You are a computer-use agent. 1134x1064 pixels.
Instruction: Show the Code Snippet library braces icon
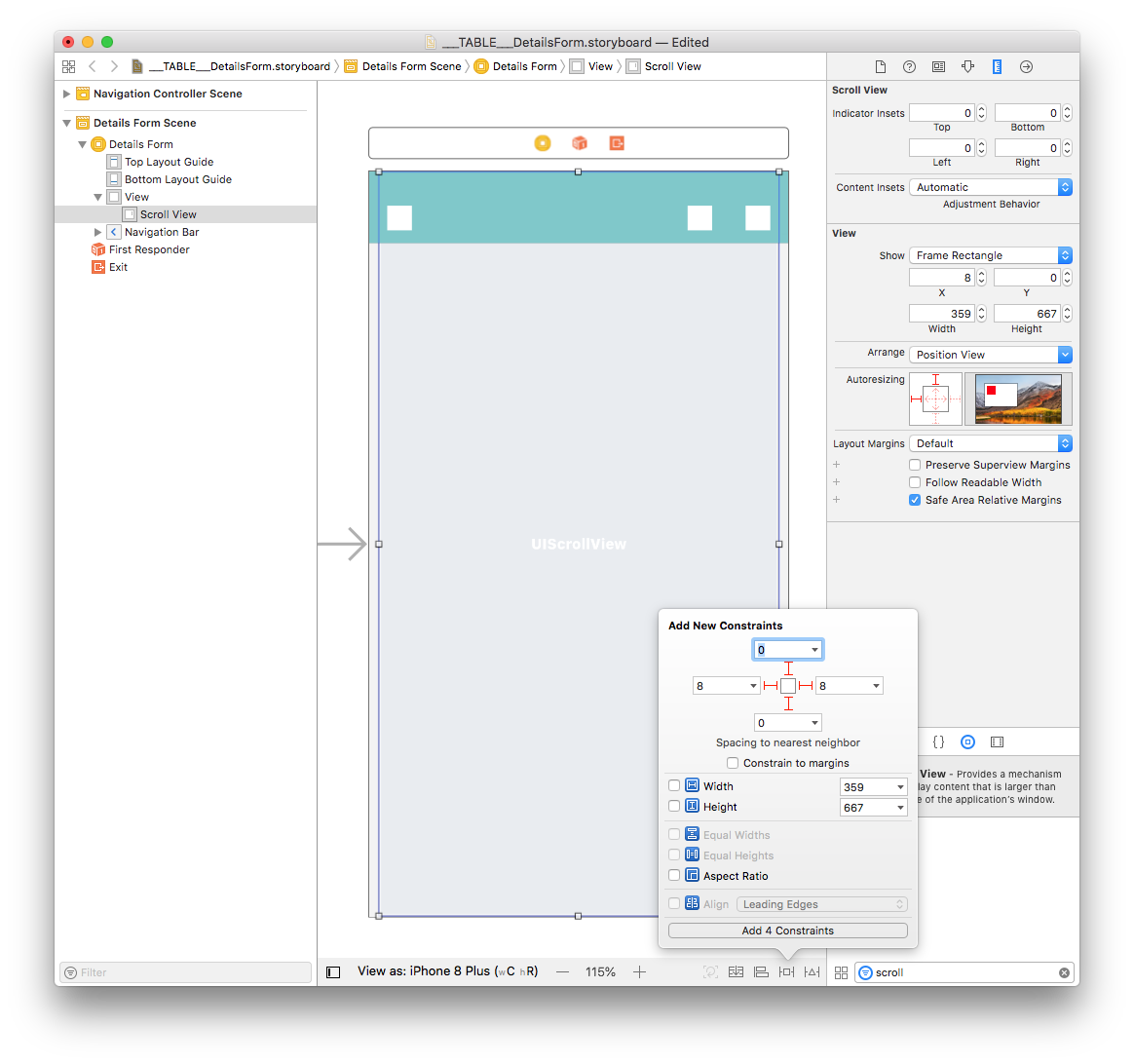[x=938, y=742]
